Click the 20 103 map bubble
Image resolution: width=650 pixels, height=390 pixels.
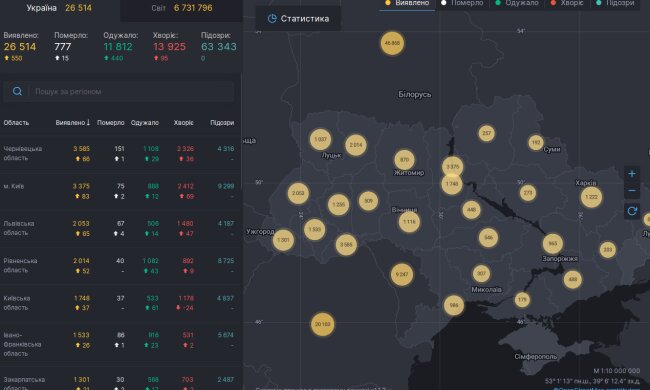pyautogui.click(x=323, y=324)
